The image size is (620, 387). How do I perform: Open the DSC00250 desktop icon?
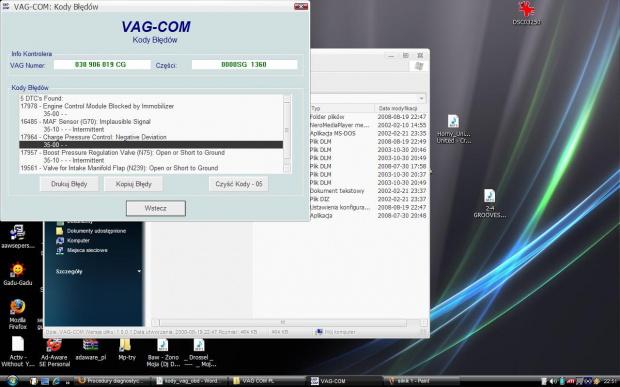click(x=526, y=13)
